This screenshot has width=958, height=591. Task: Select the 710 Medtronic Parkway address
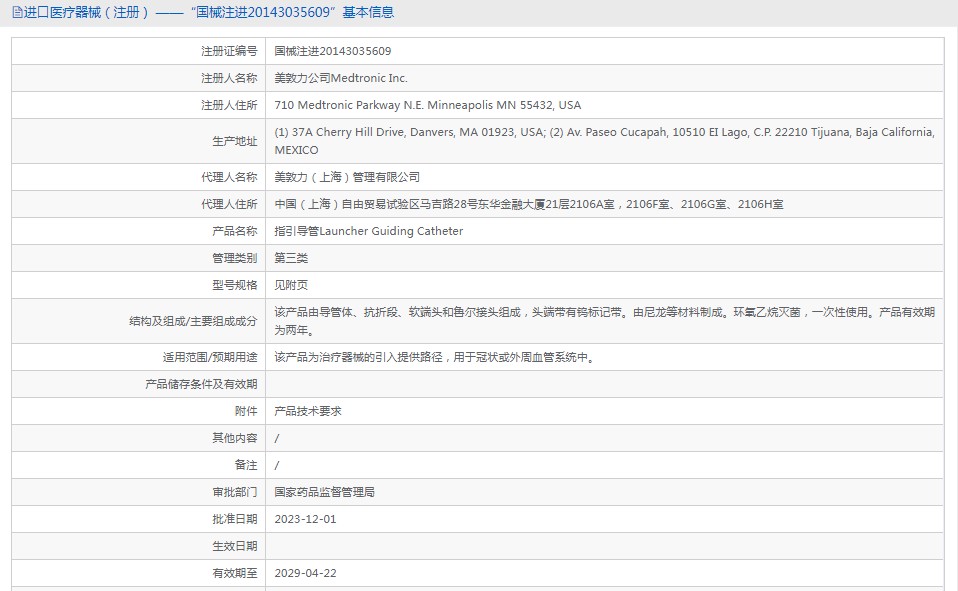click(x=428, y=105)
